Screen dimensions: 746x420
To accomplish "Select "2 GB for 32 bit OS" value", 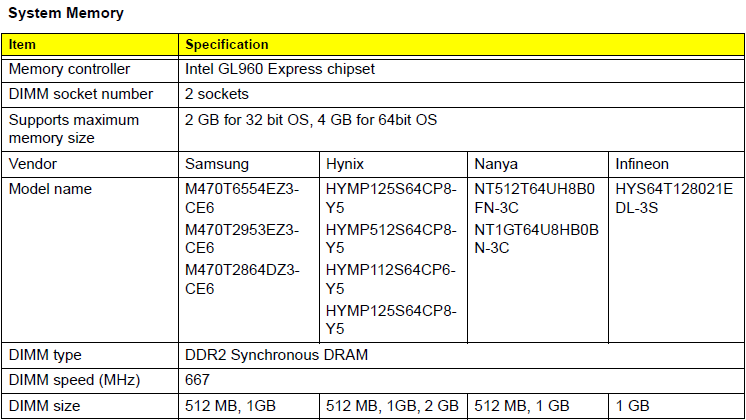I will click(x=247, y=120).
